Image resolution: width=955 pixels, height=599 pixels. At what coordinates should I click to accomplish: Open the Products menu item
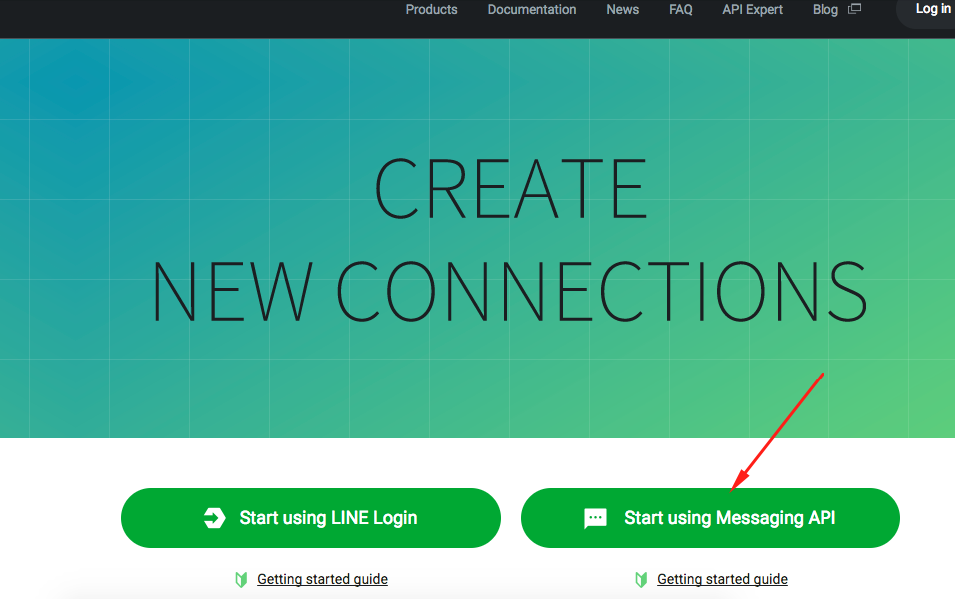pos(431,10)
